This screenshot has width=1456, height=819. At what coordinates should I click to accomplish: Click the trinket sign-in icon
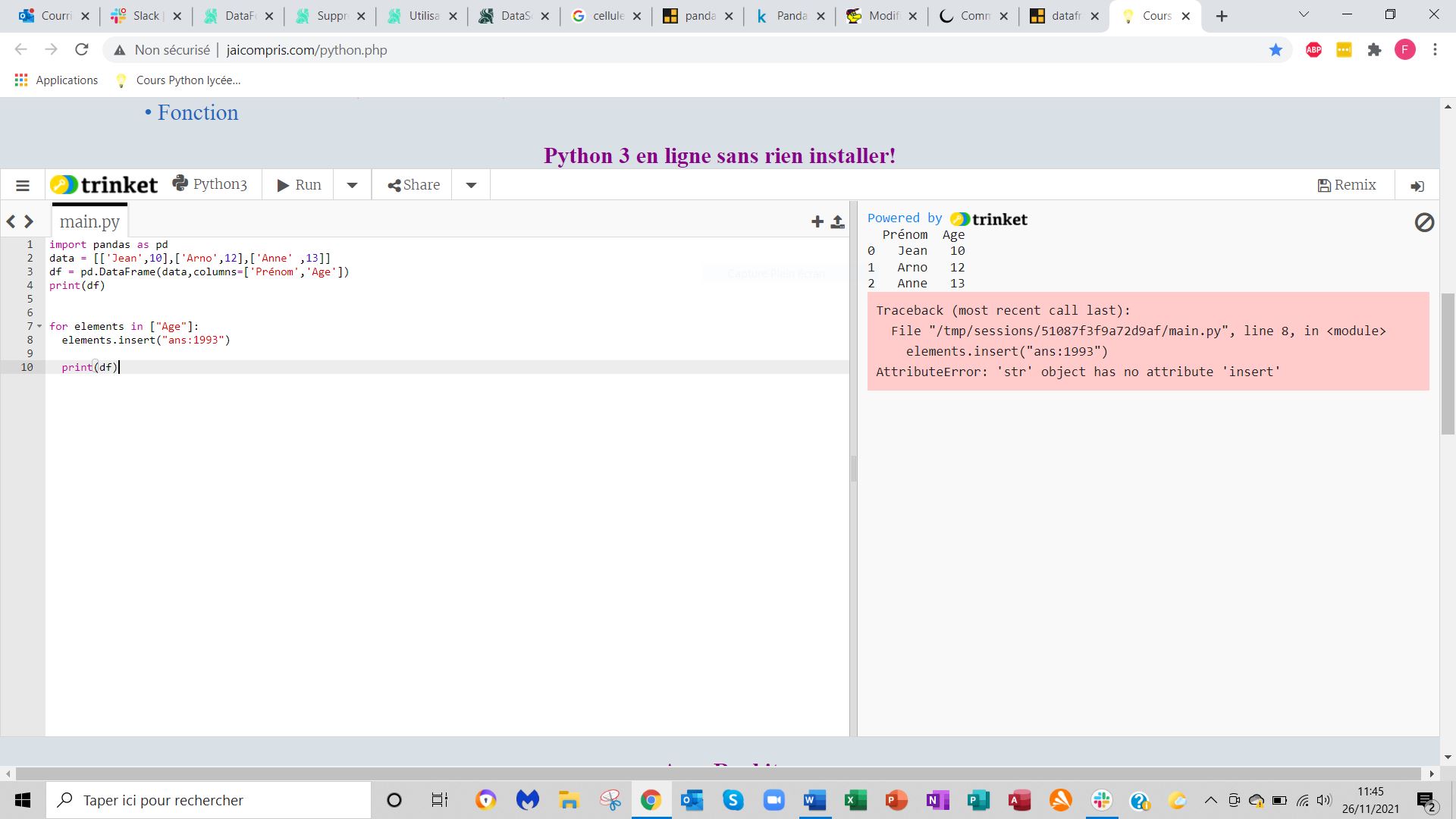1417,186
